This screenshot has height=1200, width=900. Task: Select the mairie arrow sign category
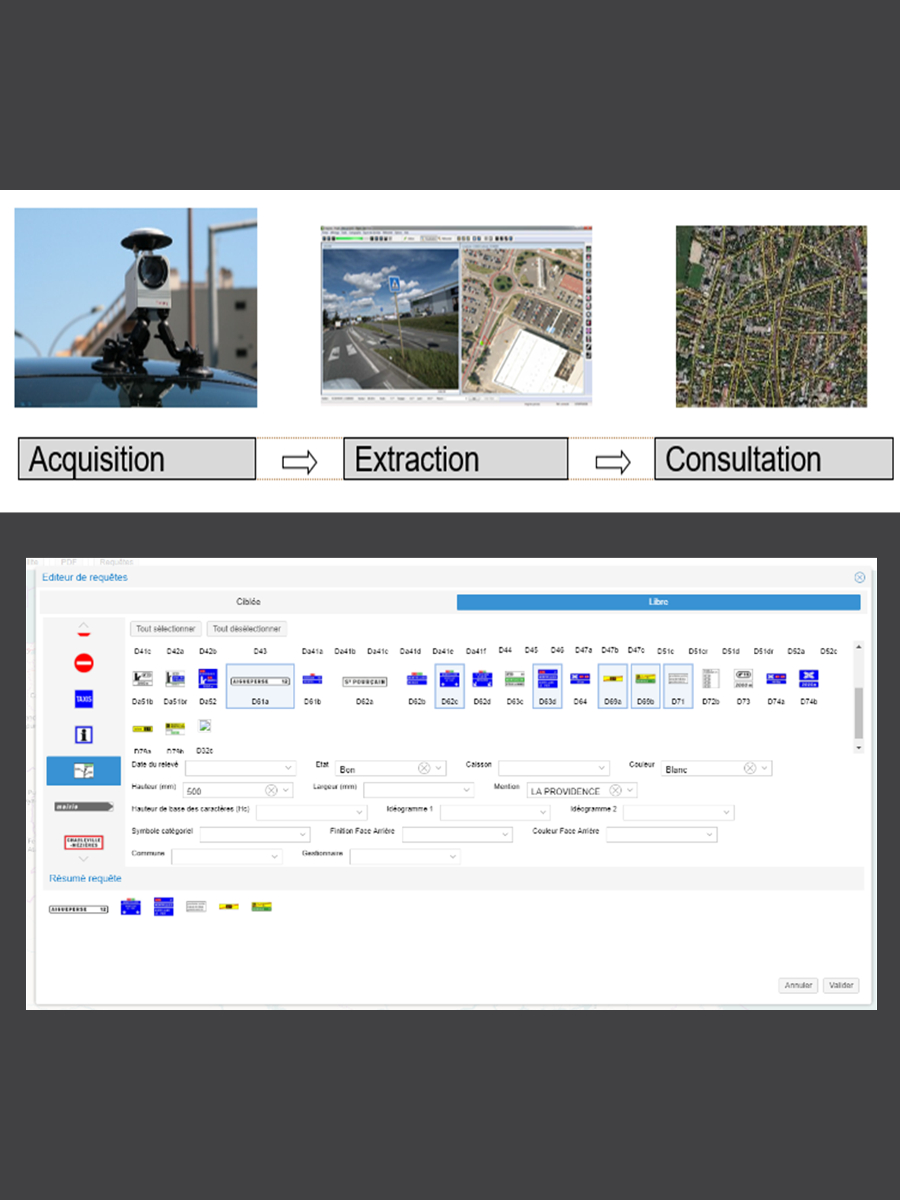84,806
